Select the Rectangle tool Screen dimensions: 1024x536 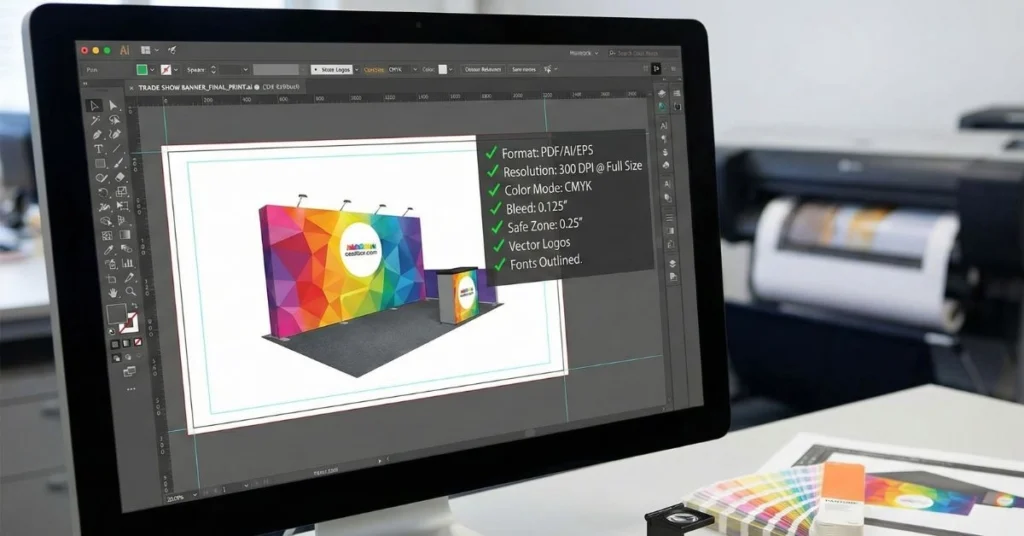point(100,164)
